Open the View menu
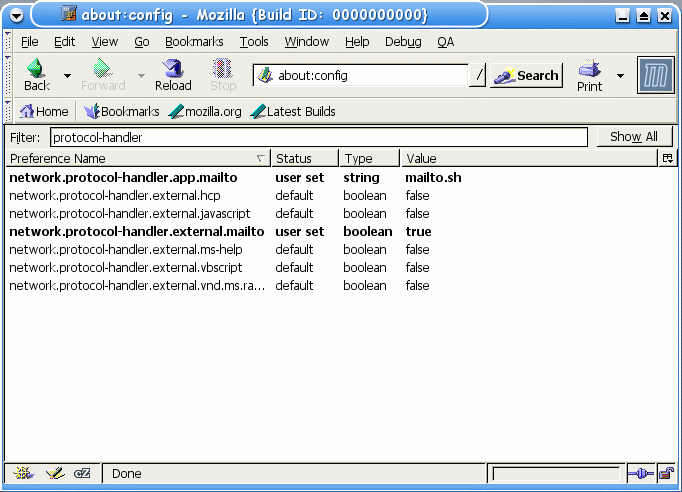The height and width of the screenshot is (492, 682). click(x=104, y=42)
